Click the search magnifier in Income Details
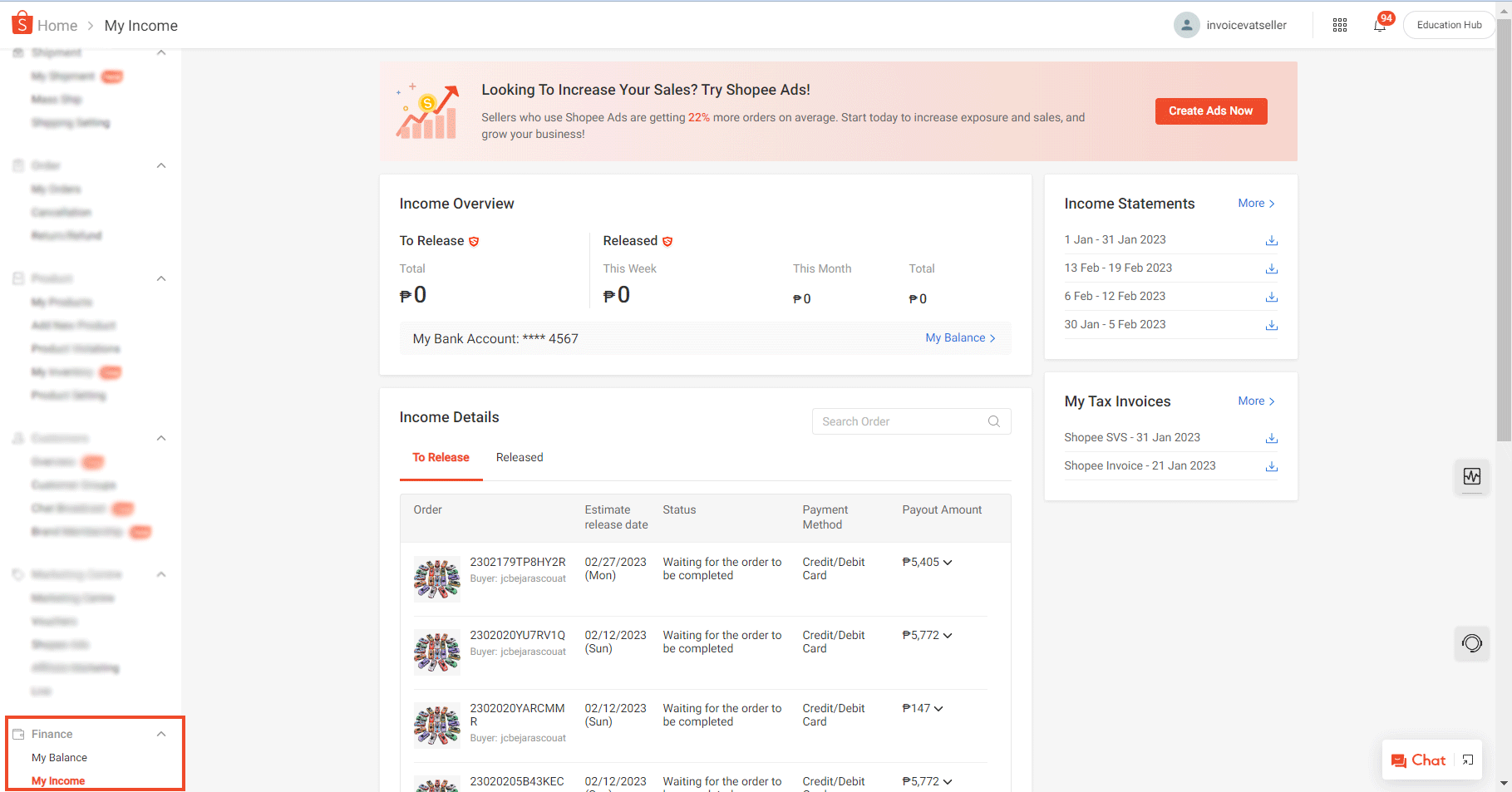 [x=994, y=421]
